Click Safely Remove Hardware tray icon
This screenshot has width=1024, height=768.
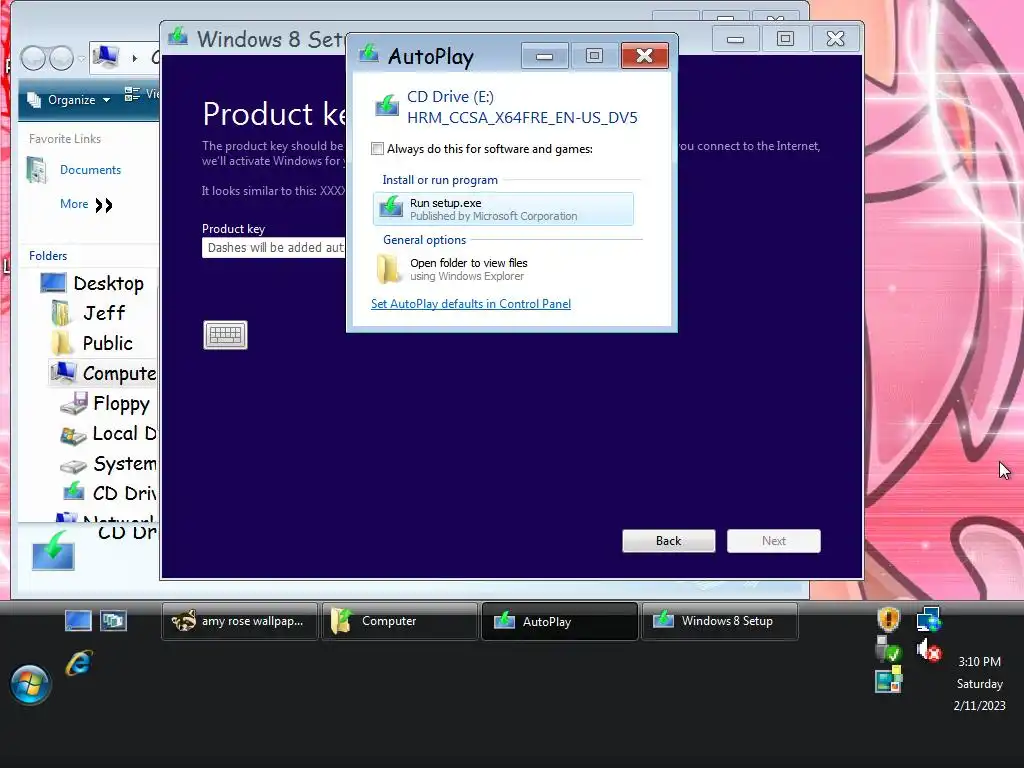click(x=888, y=650)
